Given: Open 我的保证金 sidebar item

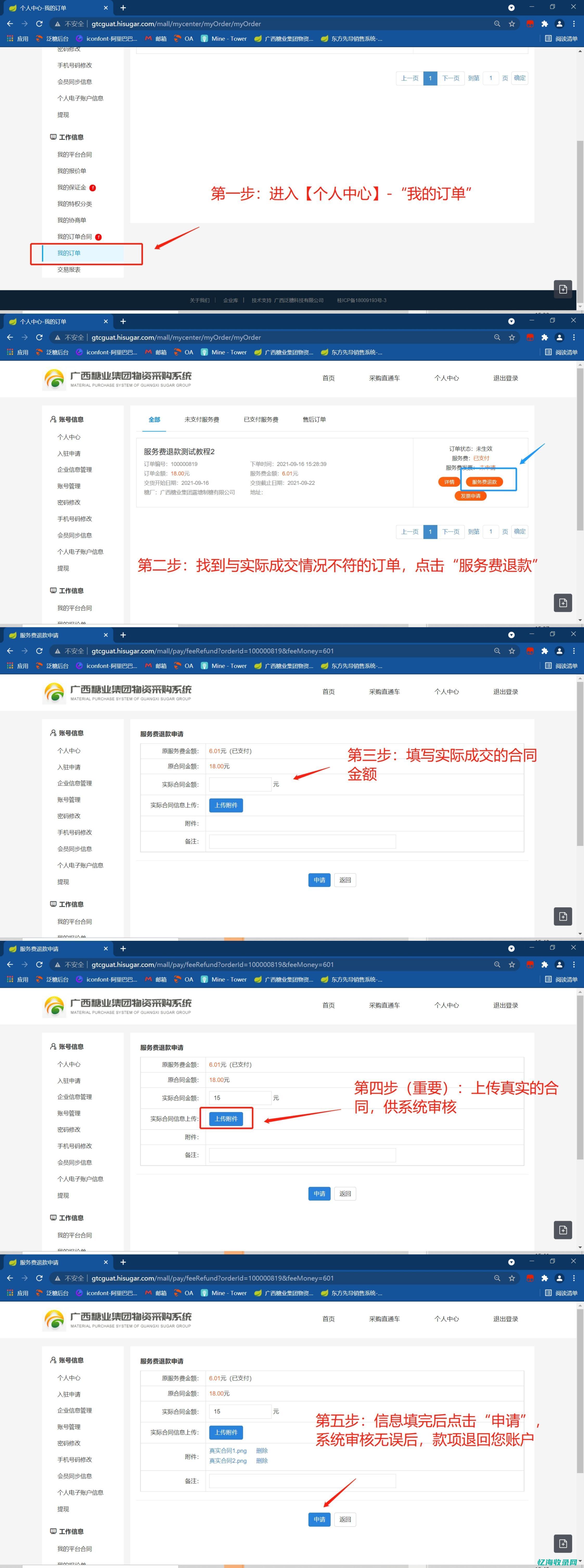Looking at the screenshot, I should click(72, 187).
